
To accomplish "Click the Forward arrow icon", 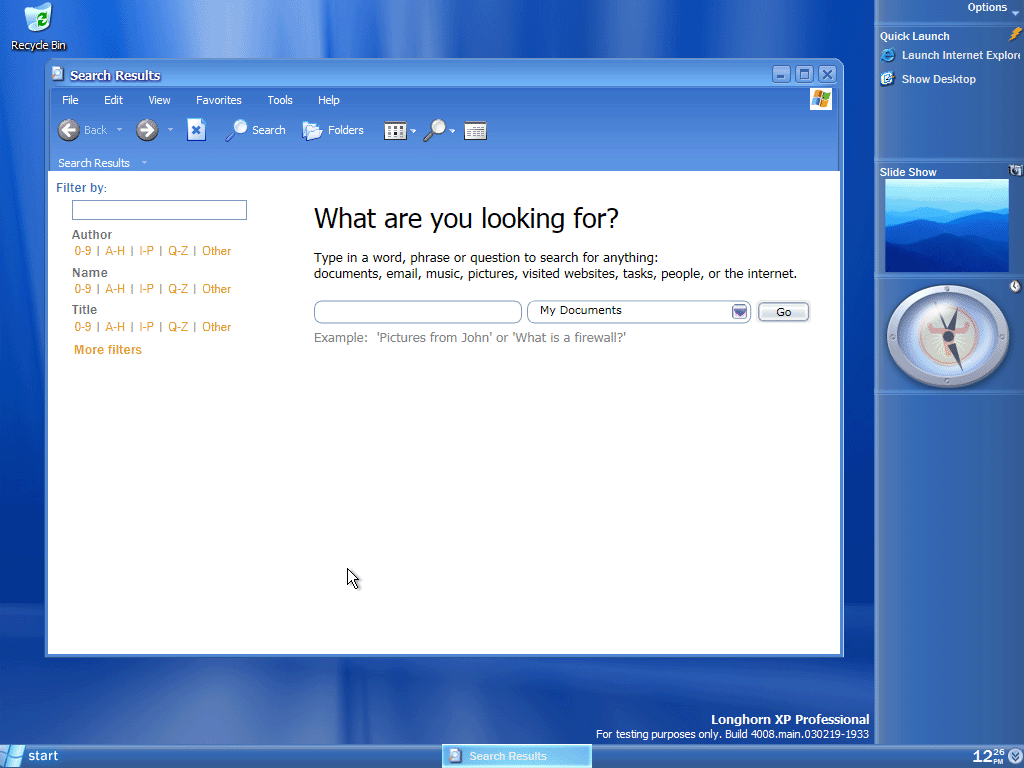I will click(147, 130).
